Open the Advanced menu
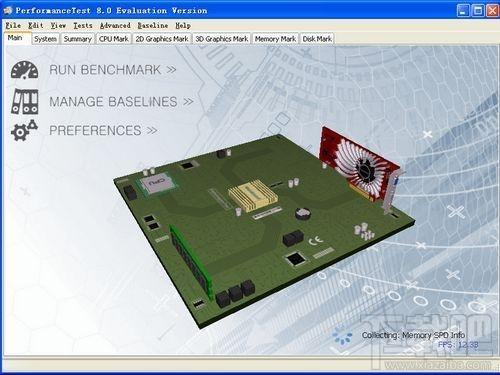The width and height of the screenshot is (500, 375). pyautogui.click(x=115, y=25)
